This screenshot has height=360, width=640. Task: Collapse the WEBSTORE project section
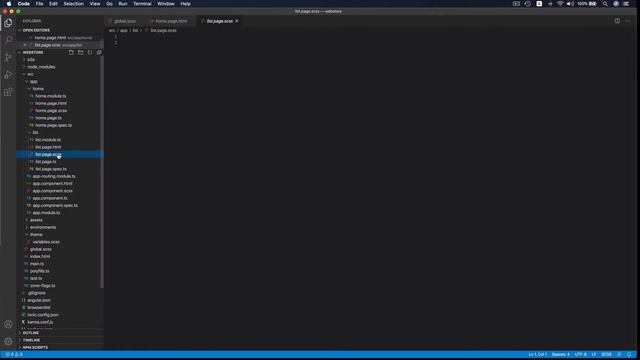click(x=33, y=52)
